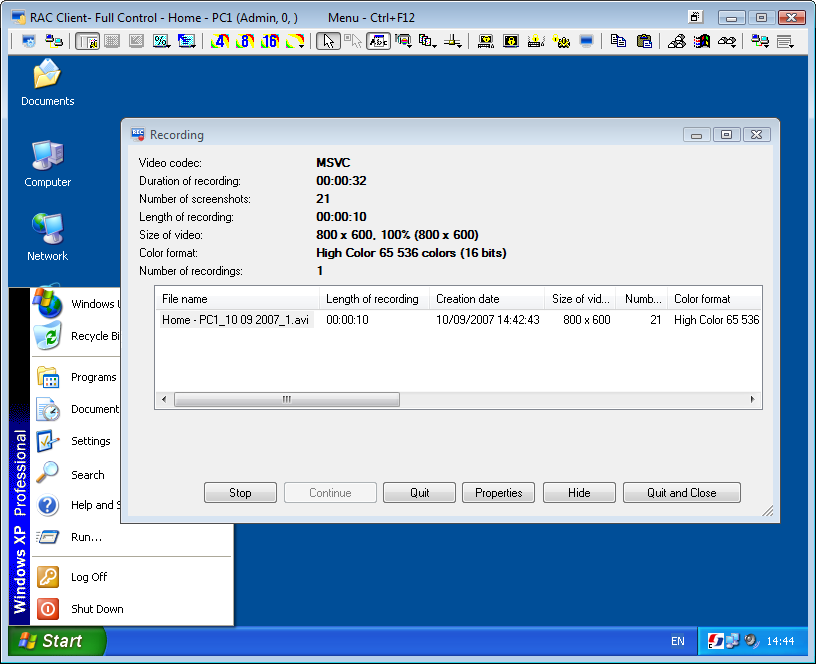Select Log Off in the Start menu

(x=132, y=577)
